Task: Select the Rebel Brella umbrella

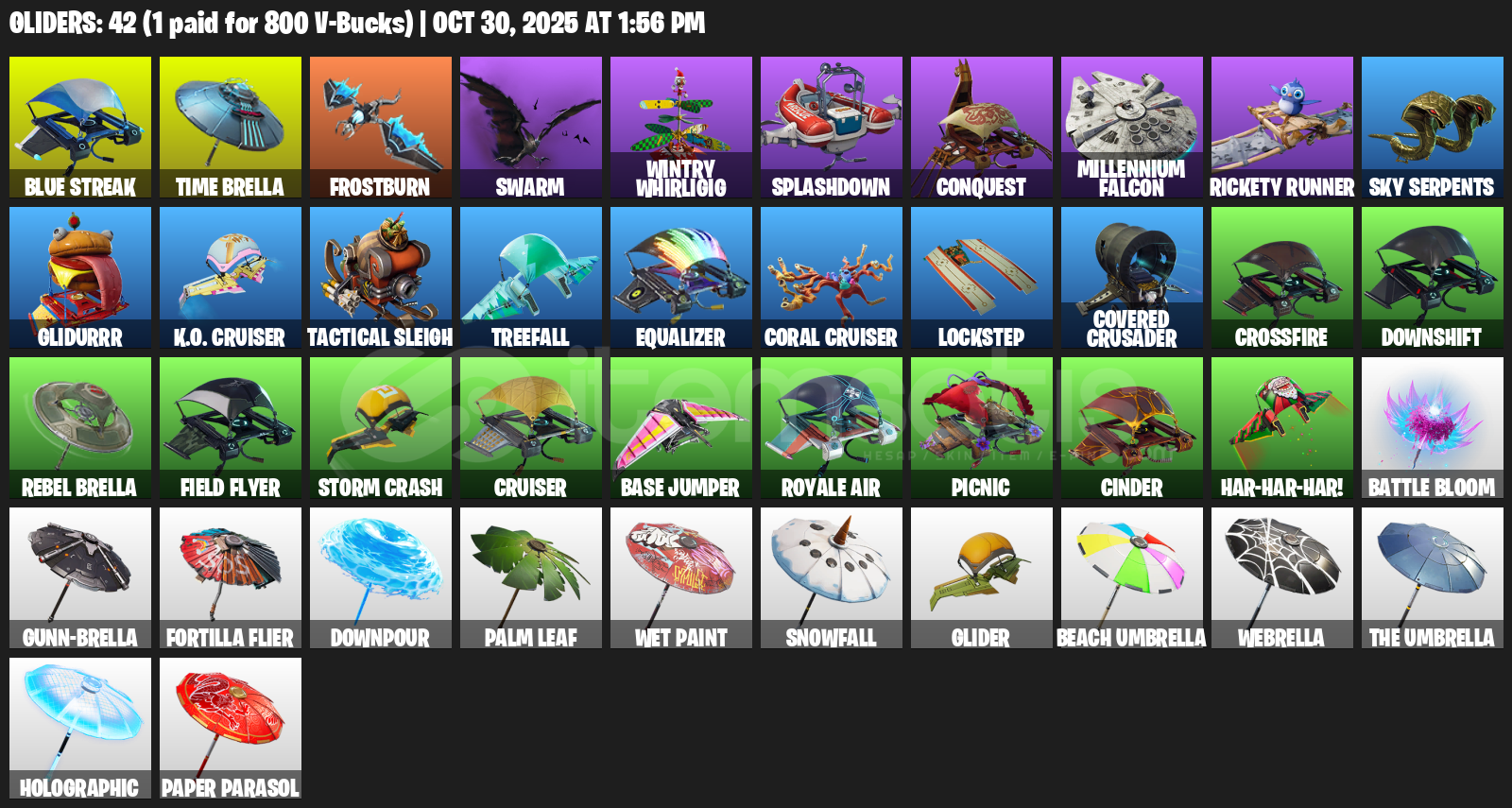Action: coord(80,428)
